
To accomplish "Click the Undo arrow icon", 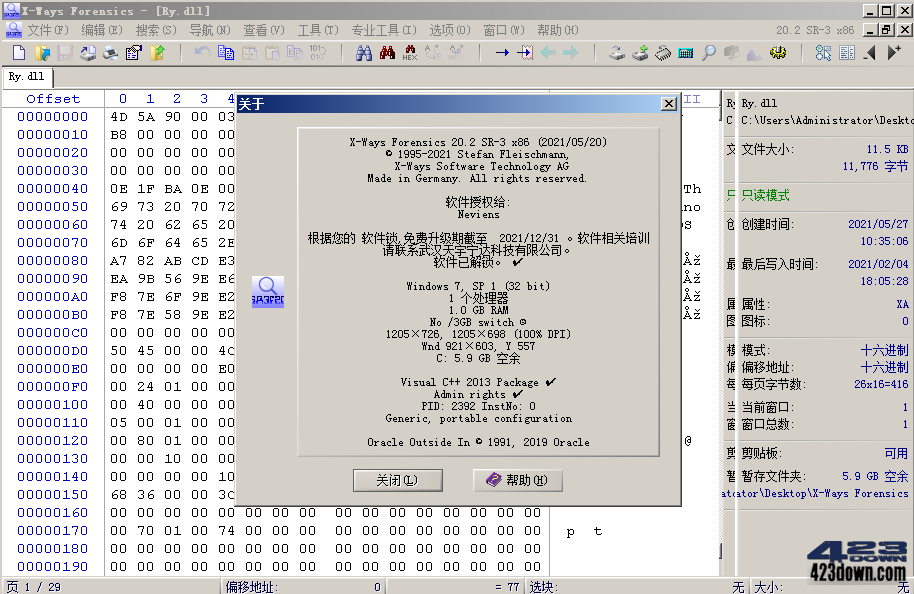I will (202, 55).
